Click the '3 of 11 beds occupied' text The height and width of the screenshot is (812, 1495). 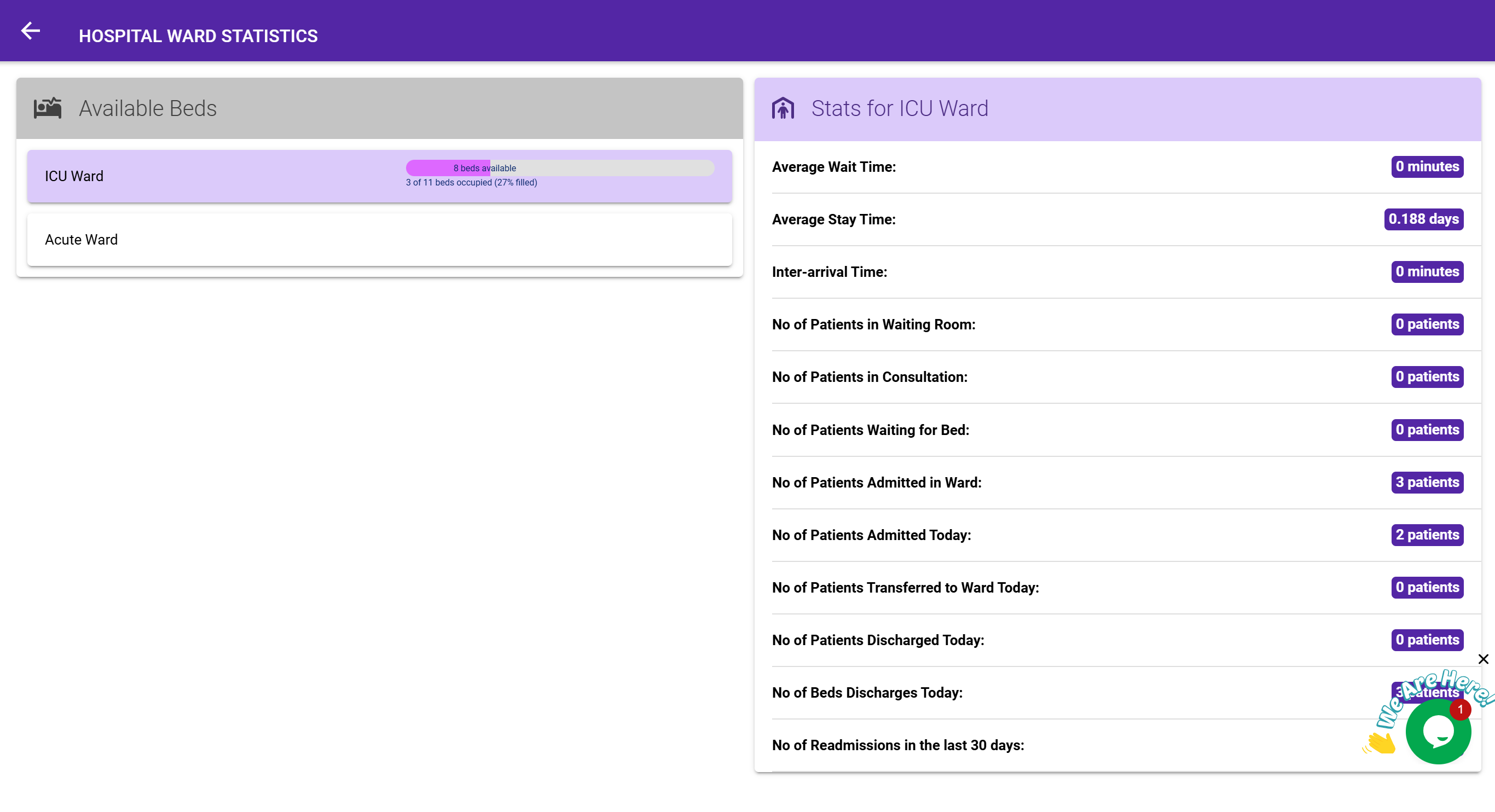[471, 182]
